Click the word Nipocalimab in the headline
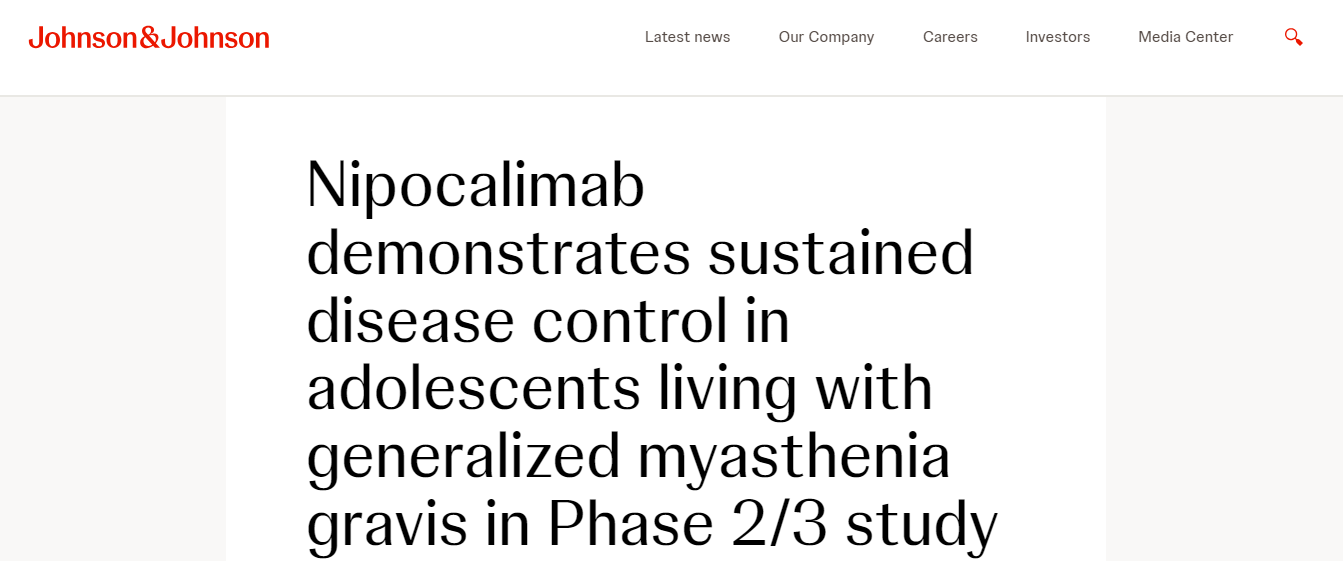Screen dimensions: 1343x561 coord(475,185)
